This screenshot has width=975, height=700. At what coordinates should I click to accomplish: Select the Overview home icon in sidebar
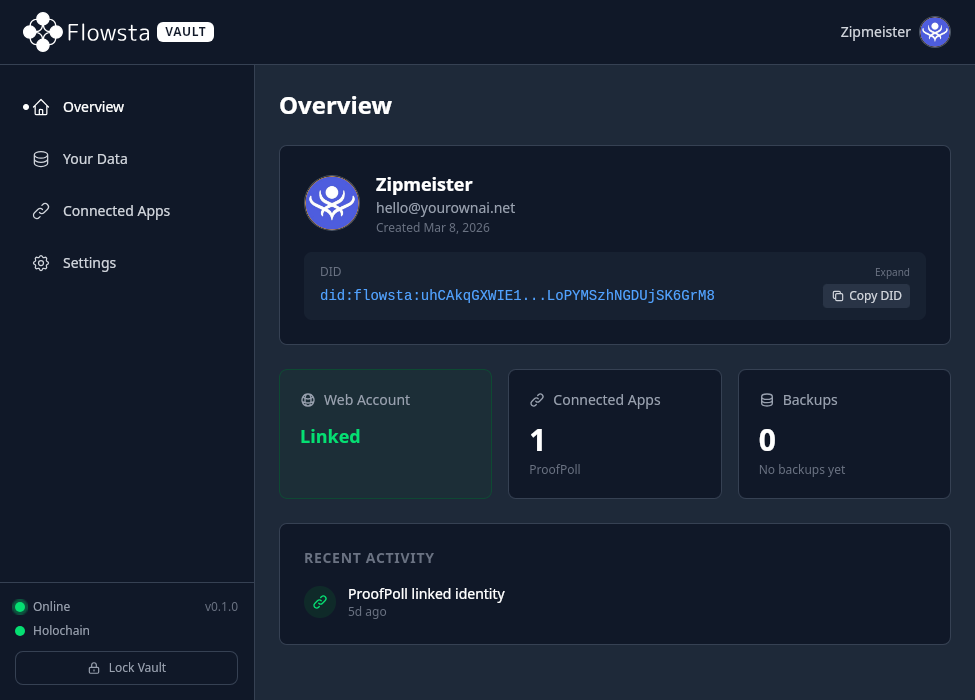[x=41, y=107]
